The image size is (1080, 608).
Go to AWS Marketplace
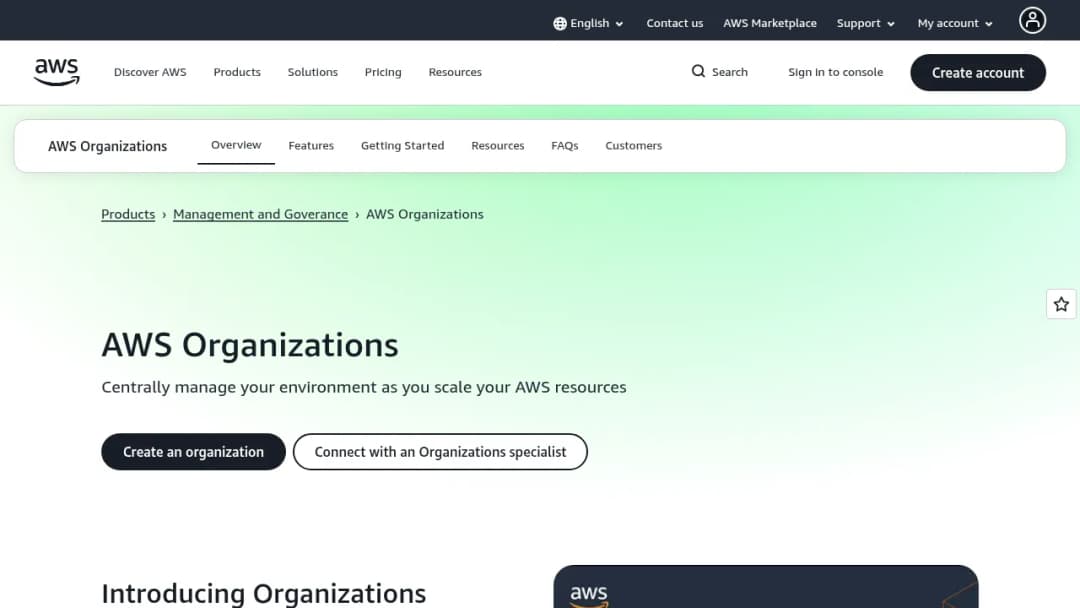(769, 23)
